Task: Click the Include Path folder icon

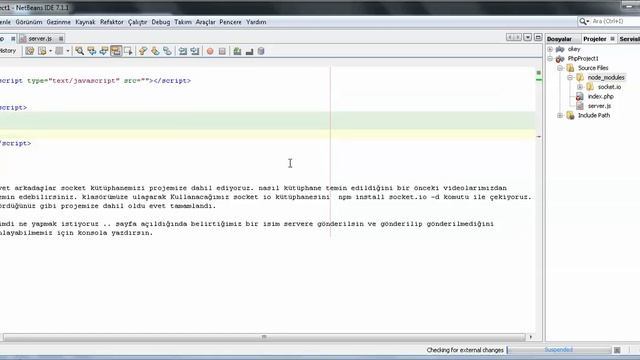Action: click(x=570, y=116)
